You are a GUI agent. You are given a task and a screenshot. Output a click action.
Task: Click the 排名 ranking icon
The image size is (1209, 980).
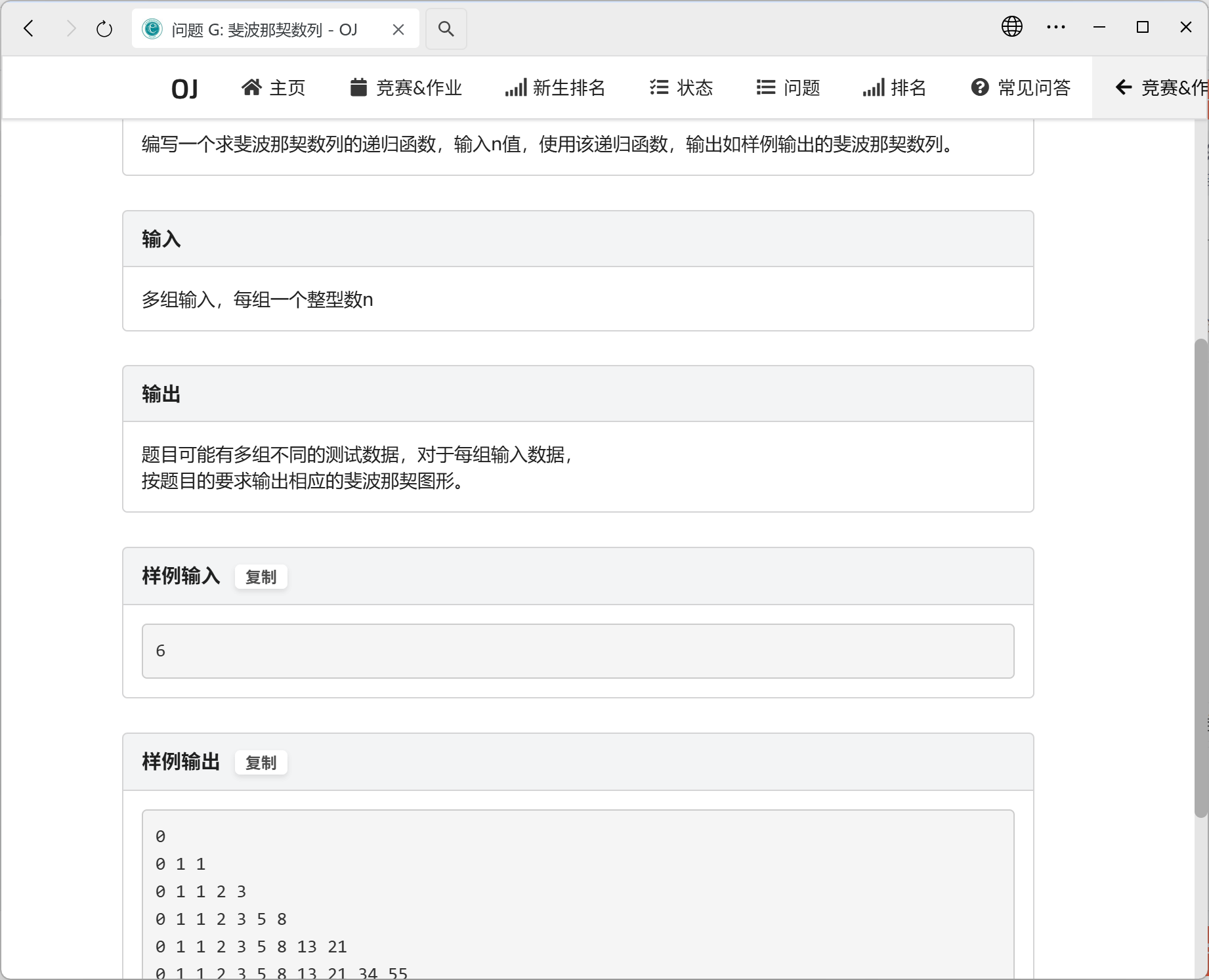point(873,87)
